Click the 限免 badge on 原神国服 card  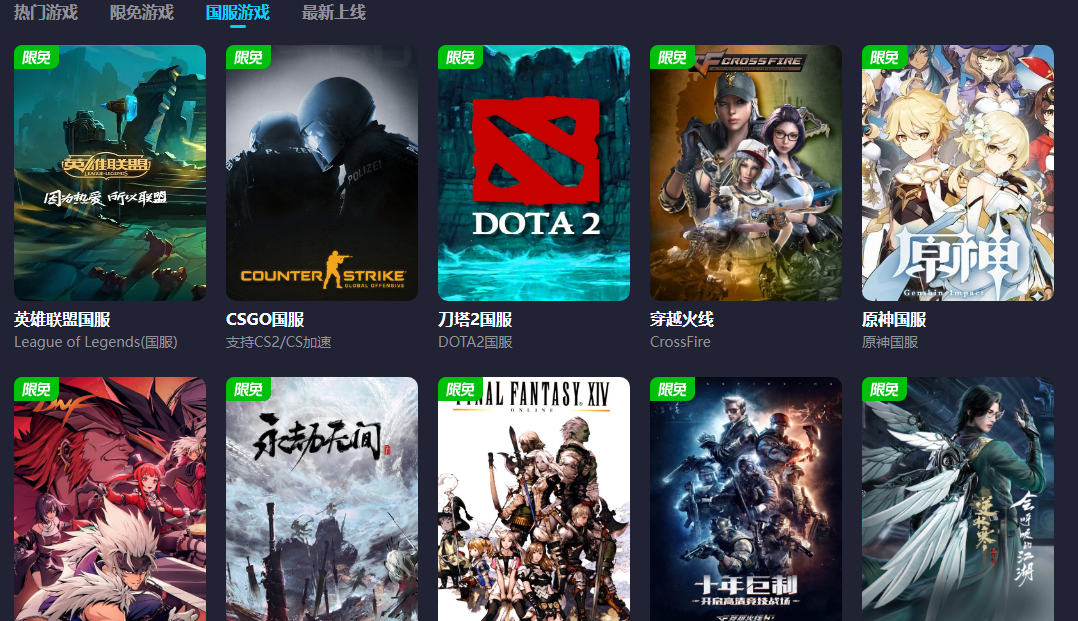tap(884, 57)
